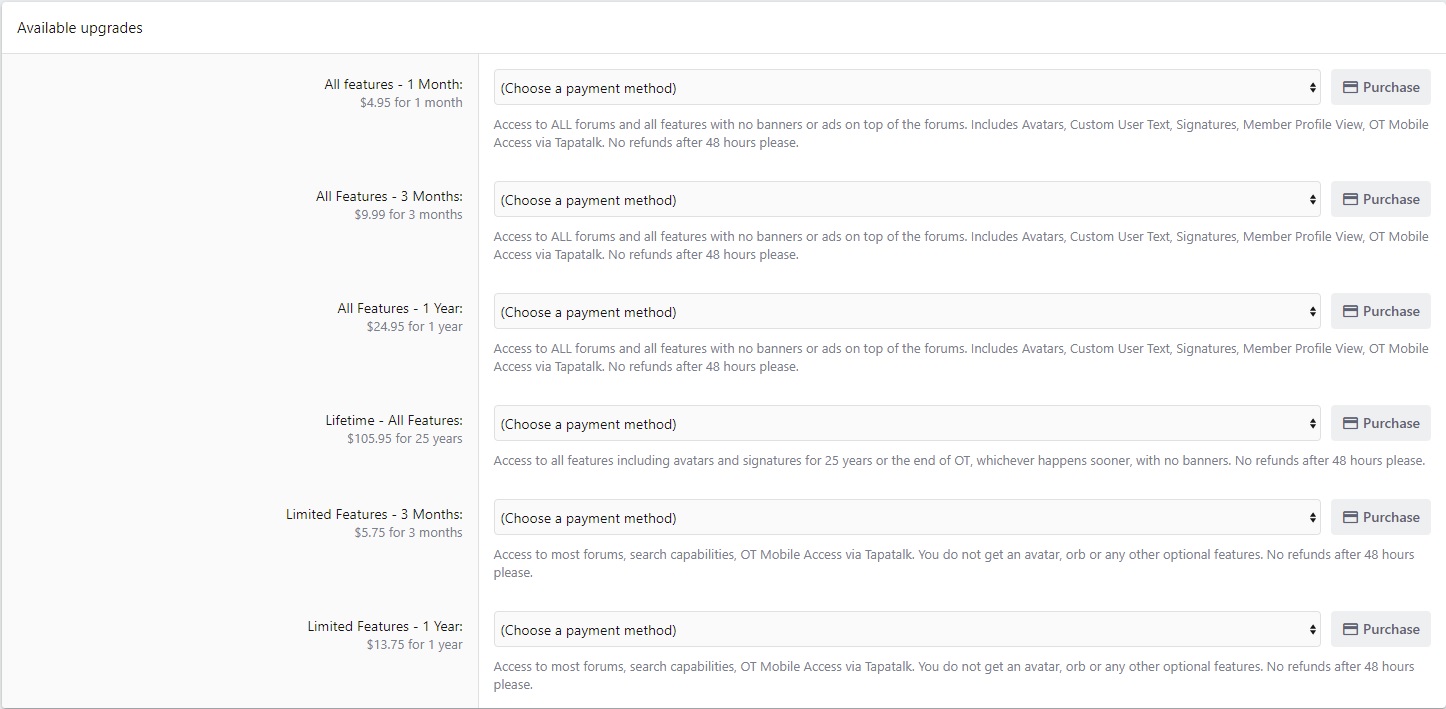Open payment method dropdown for Lifetime - All Features
This screenshot has height=709, width=1446.
(x=907, y=424)
